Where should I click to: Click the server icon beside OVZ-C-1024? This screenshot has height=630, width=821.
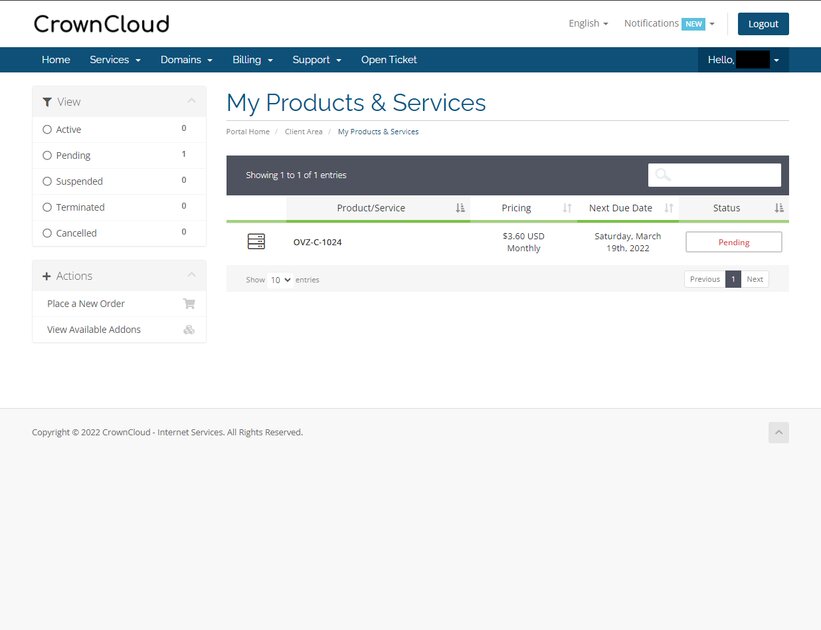point(256,241)
